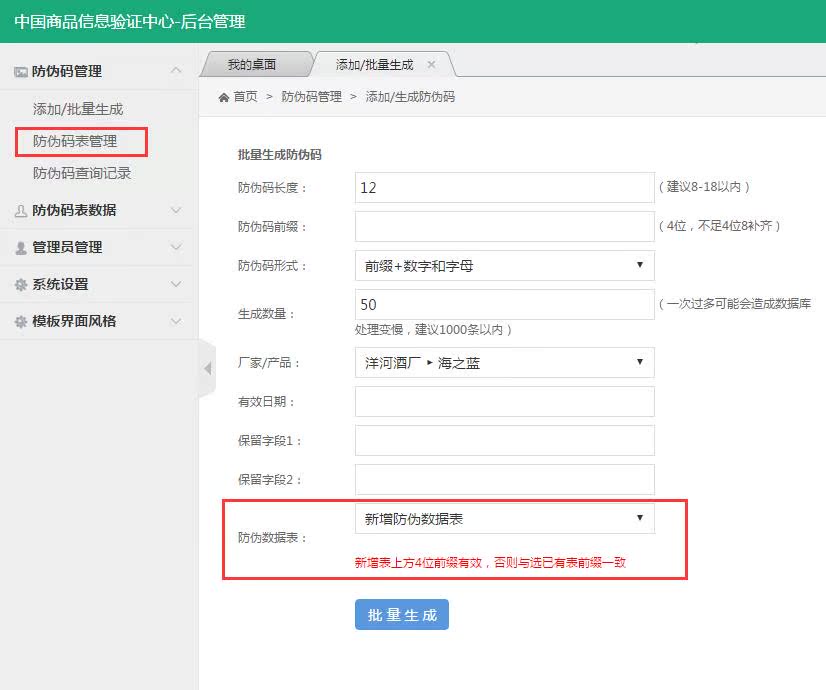Click the 防伪码表数据 sidebar heading
Screen dimensions: 826x690
pyautogui.click(x=74, y=210)
